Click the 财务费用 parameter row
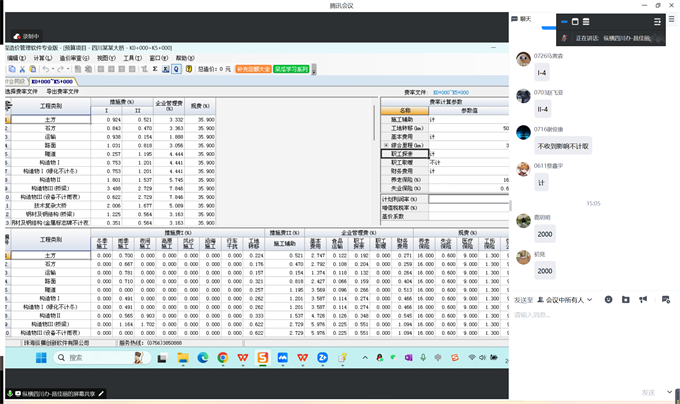 coord(445,171)
